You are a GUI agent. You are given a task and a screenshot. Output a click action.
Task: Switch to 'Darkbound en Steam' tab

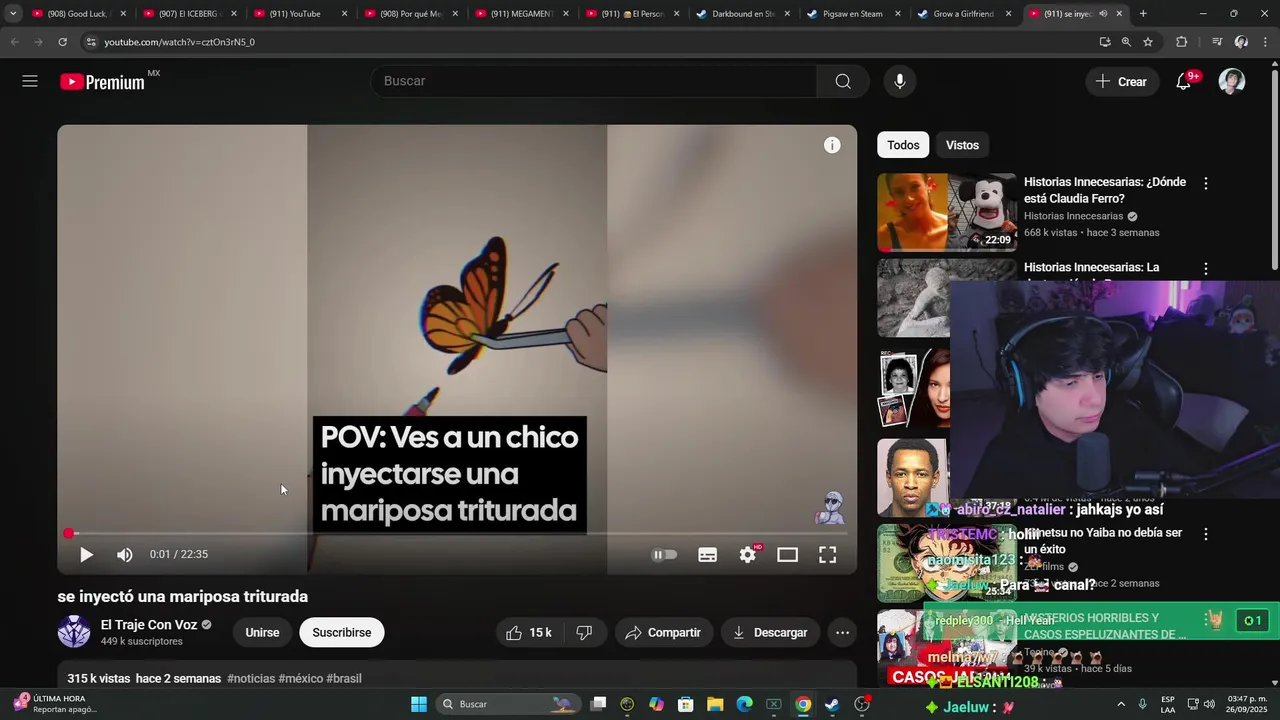coord(742,14)
